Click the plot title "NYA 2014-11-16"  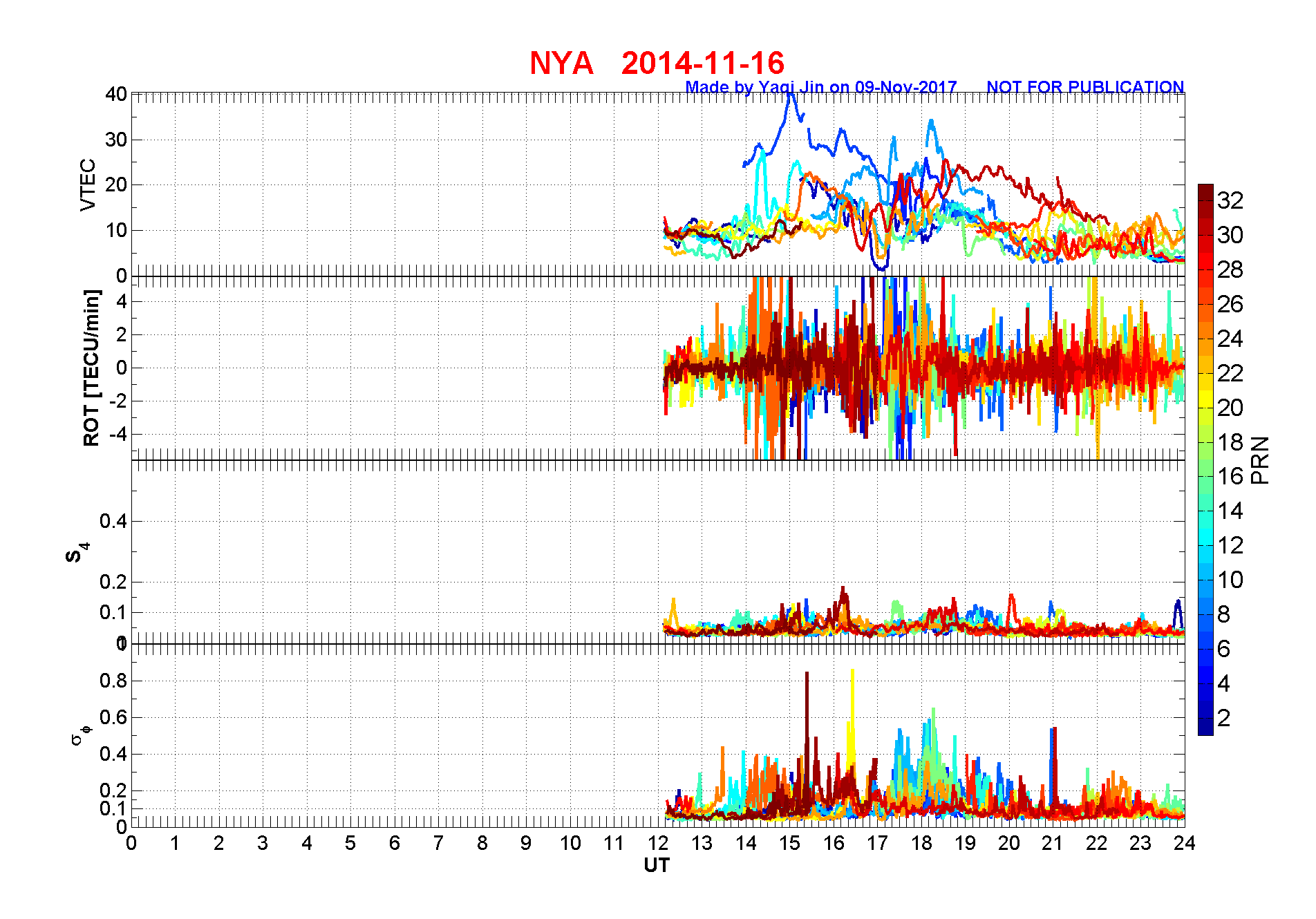(657, 63)
